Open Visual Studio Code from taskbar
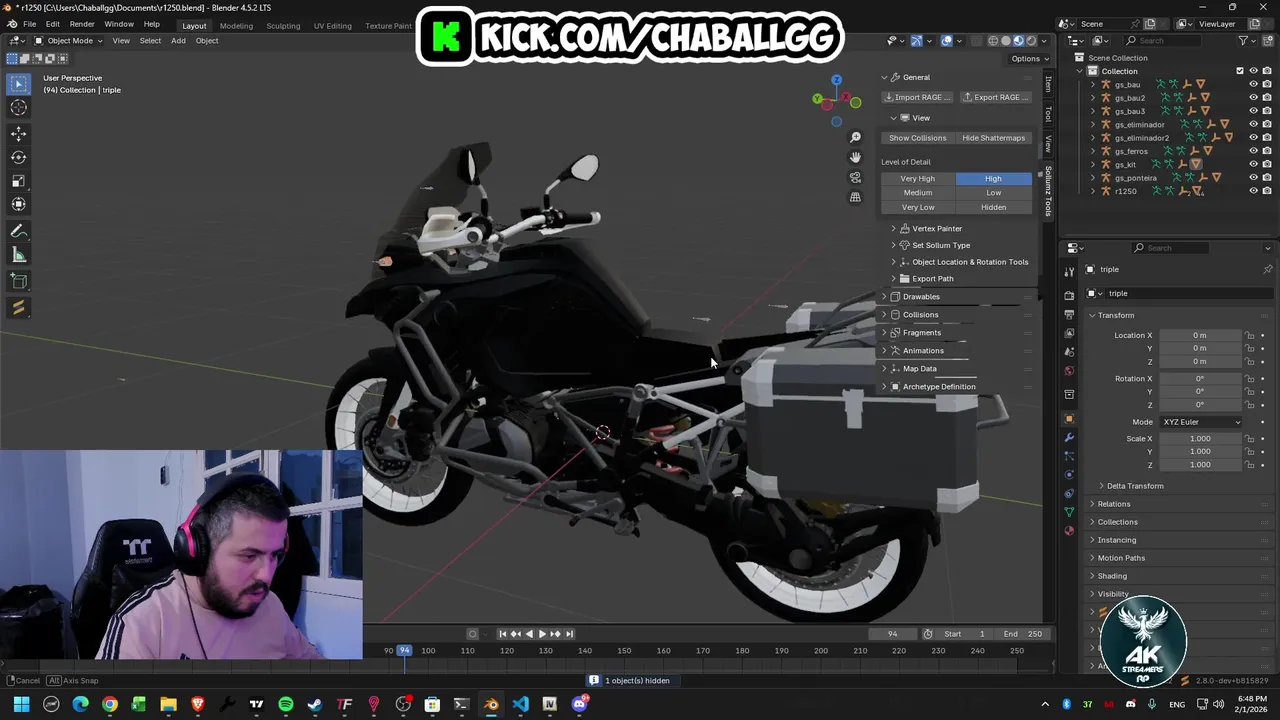Image resolution: width=1280 pixels, height=720 pixels. click(x=520, y=705)
